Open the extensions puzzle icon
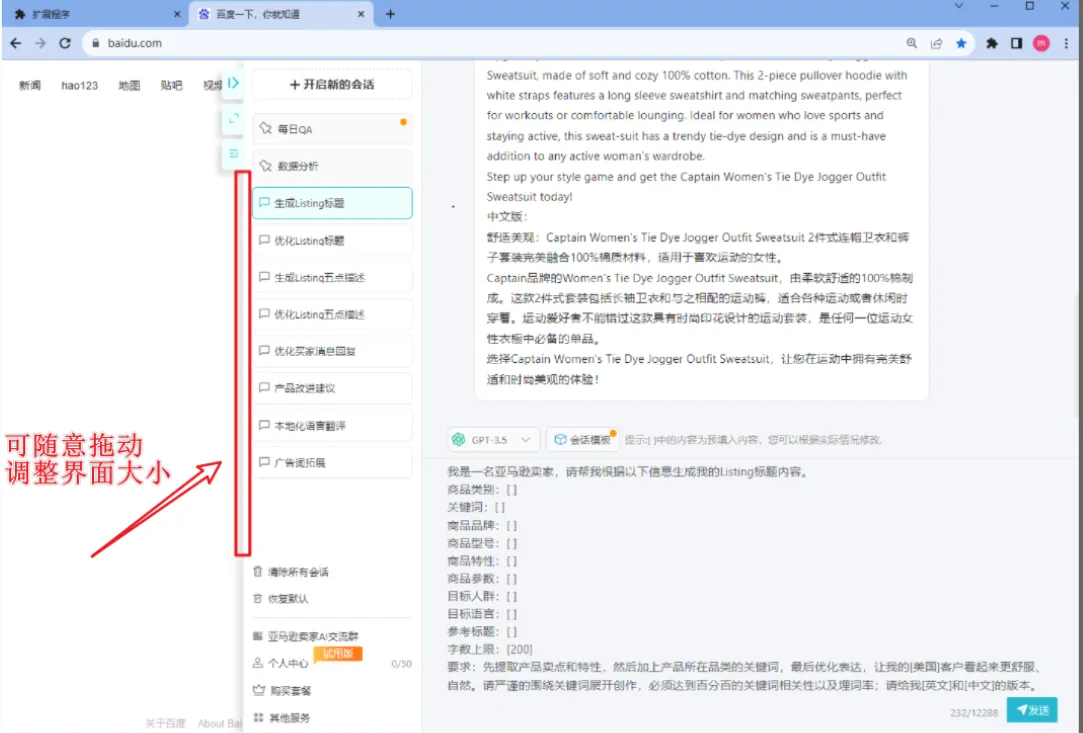Screen dimensions: 1083x733 pyautogui.click(x=992, y=43)
